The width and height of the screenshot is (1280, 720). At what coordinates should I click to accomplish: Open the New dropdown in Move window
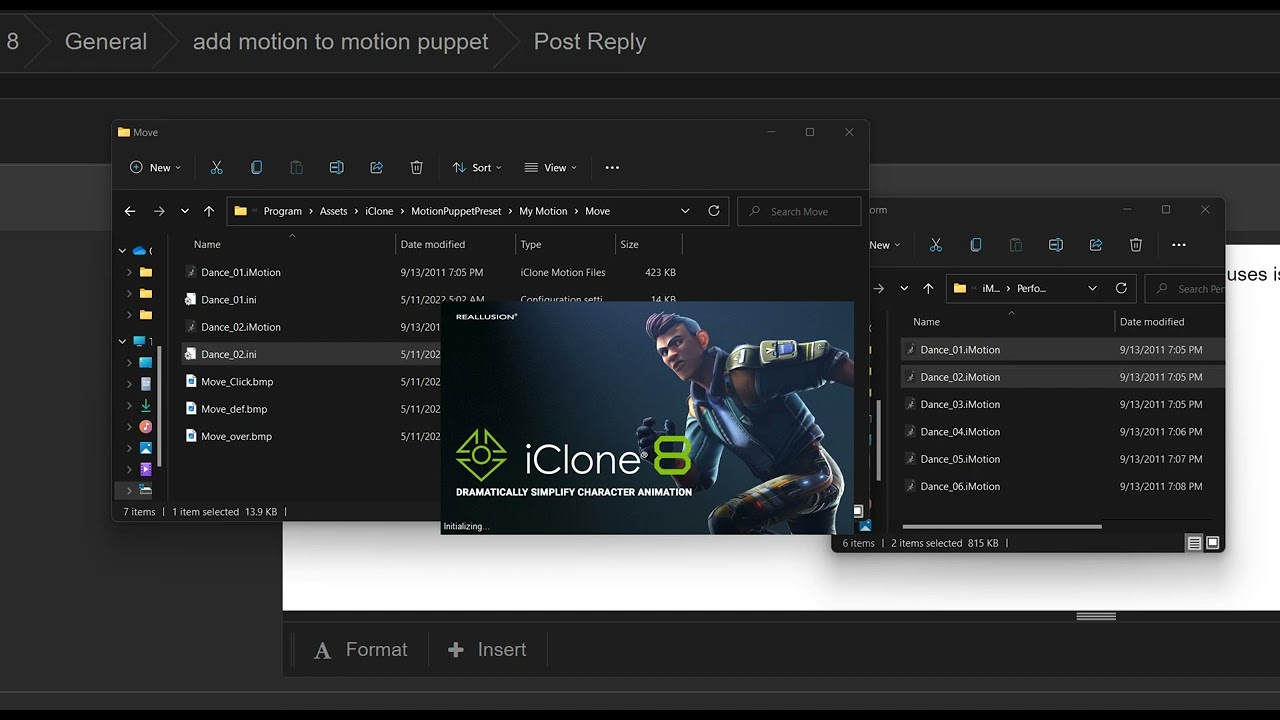pyautogui.click(x=156, y=168)
